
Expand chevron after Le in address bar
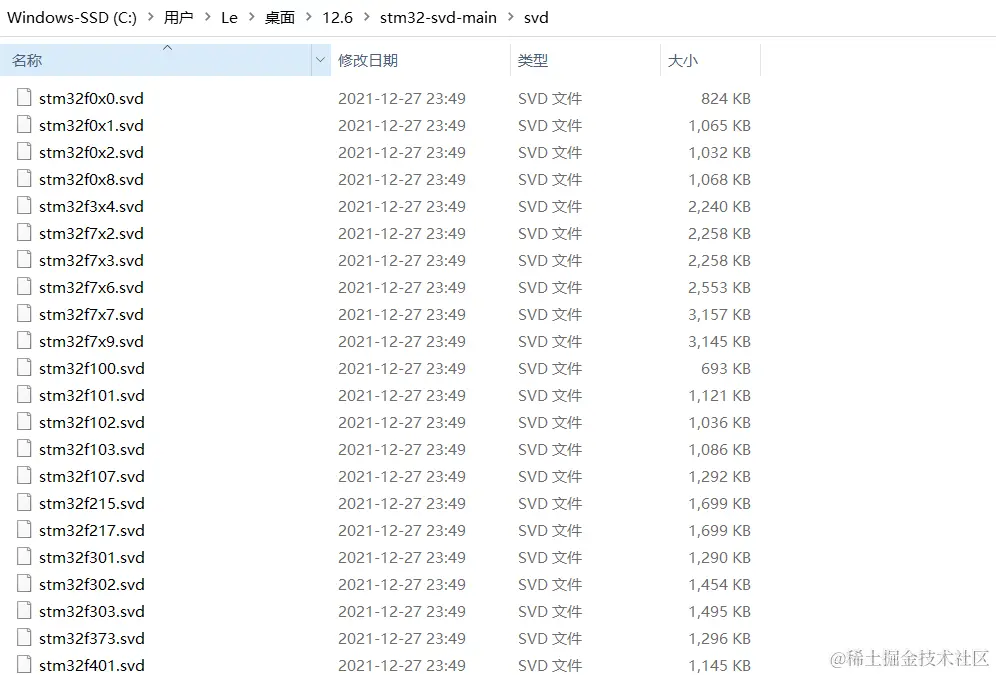[252, 17]
